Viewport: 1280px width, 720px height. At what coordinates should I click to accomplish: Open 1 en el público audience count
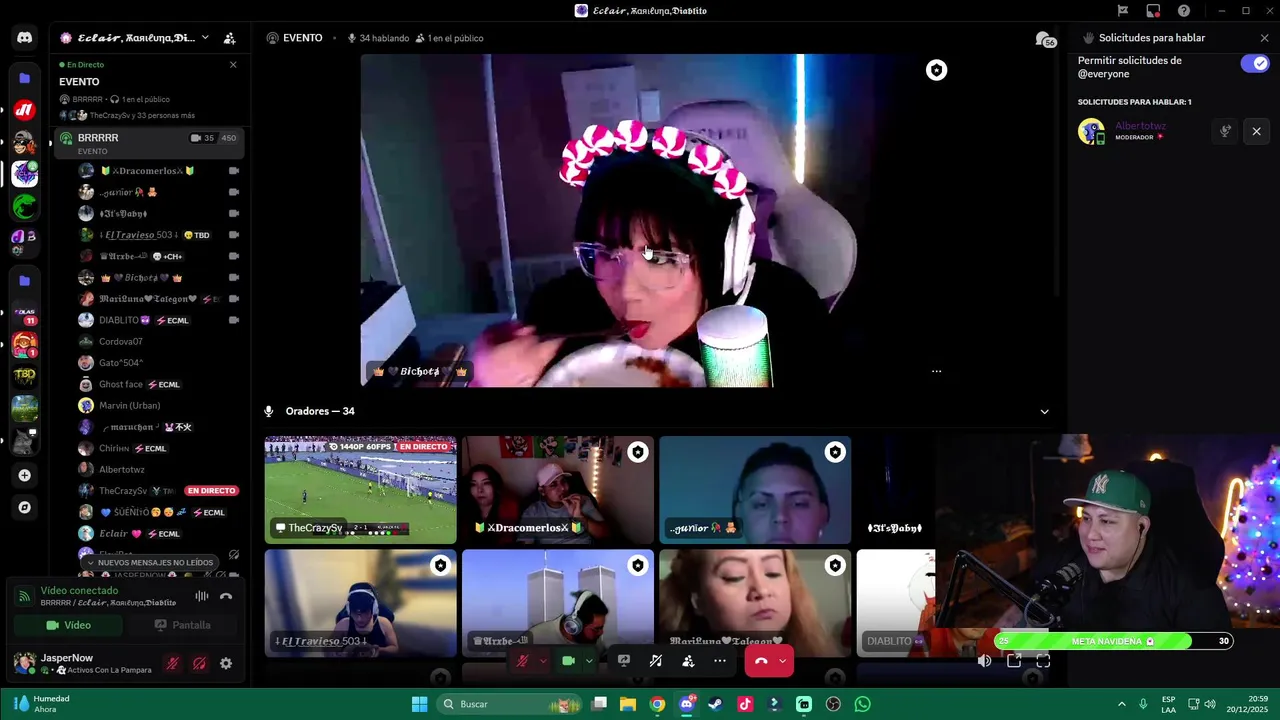click(x=449, y=38)
